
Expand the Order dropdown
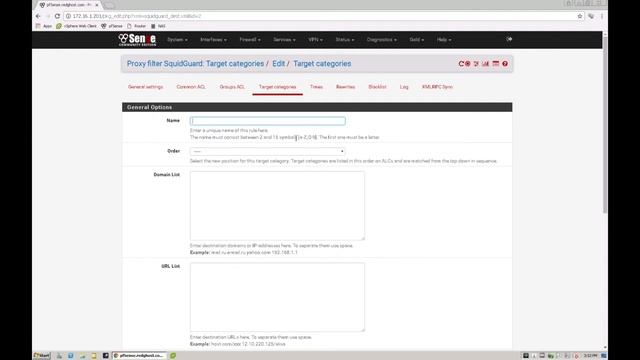click(x=267, y=151)
